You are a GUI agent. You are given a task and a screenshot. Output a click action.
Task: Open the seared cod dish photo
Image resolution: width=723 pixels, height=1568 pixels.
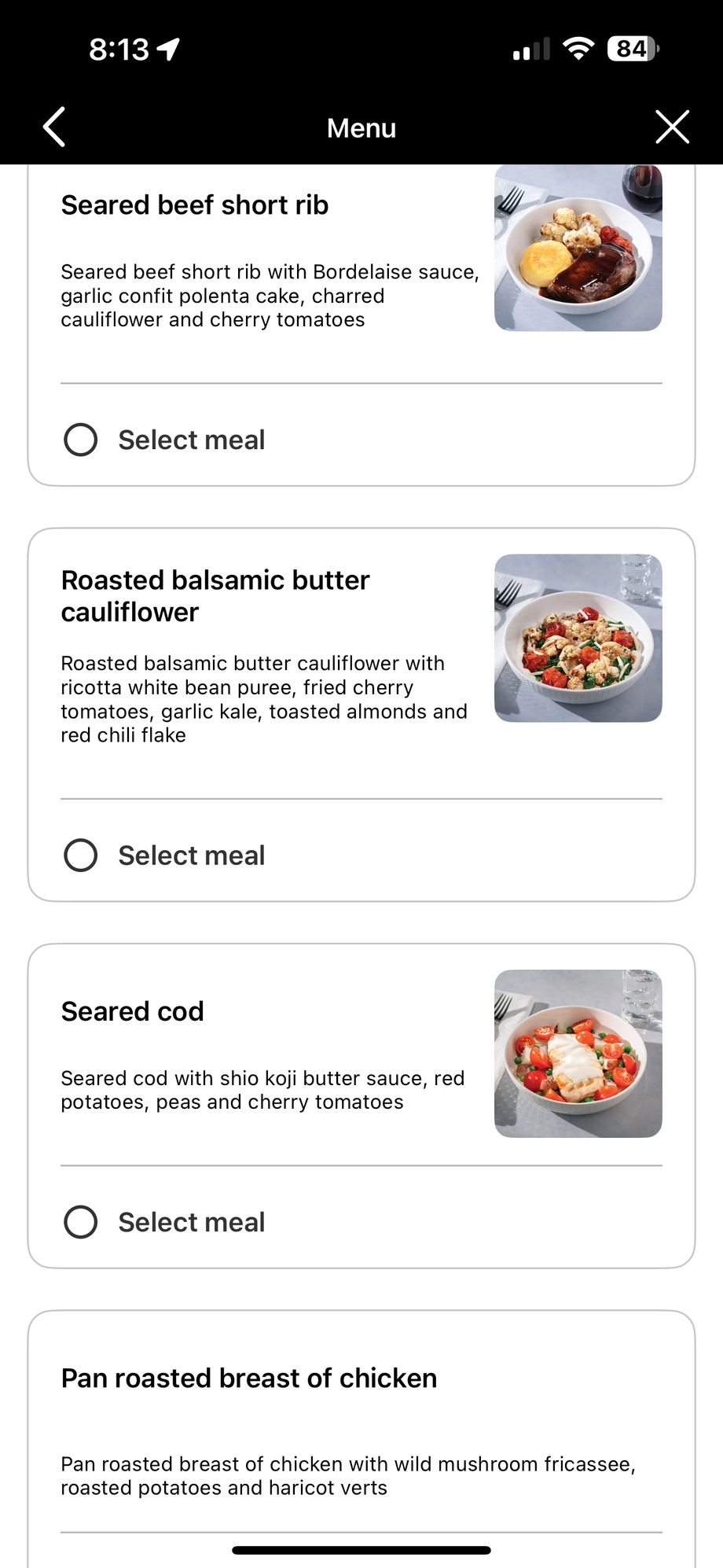pyautogui.click(x=578, y=1054)
